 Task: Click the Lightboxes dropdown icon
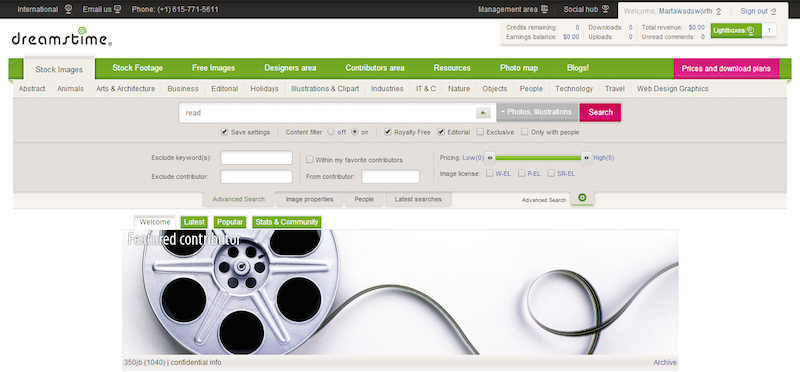(751, 31)
